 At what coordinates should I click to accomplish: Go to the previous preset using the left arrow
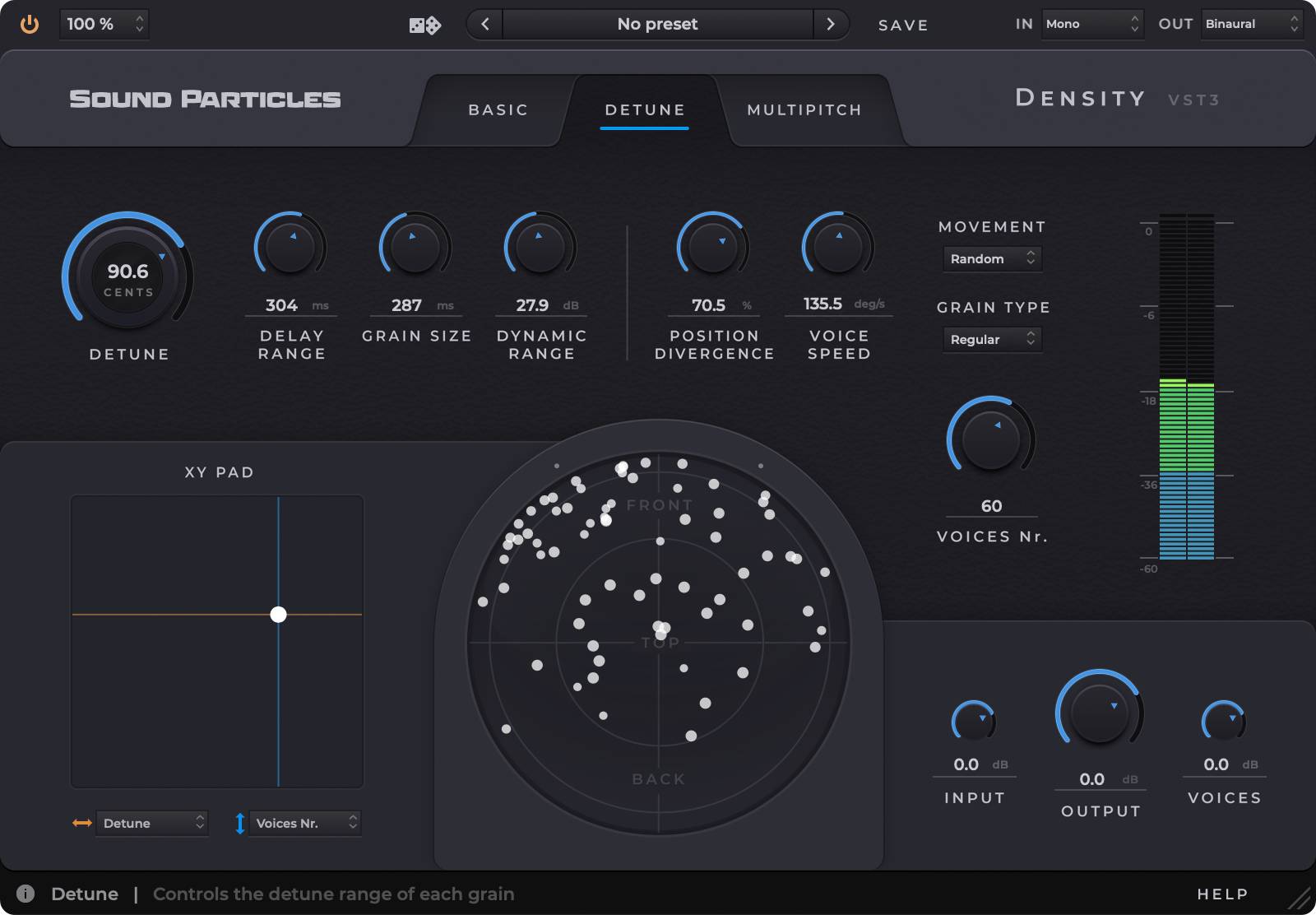click(x=484, y=24)
